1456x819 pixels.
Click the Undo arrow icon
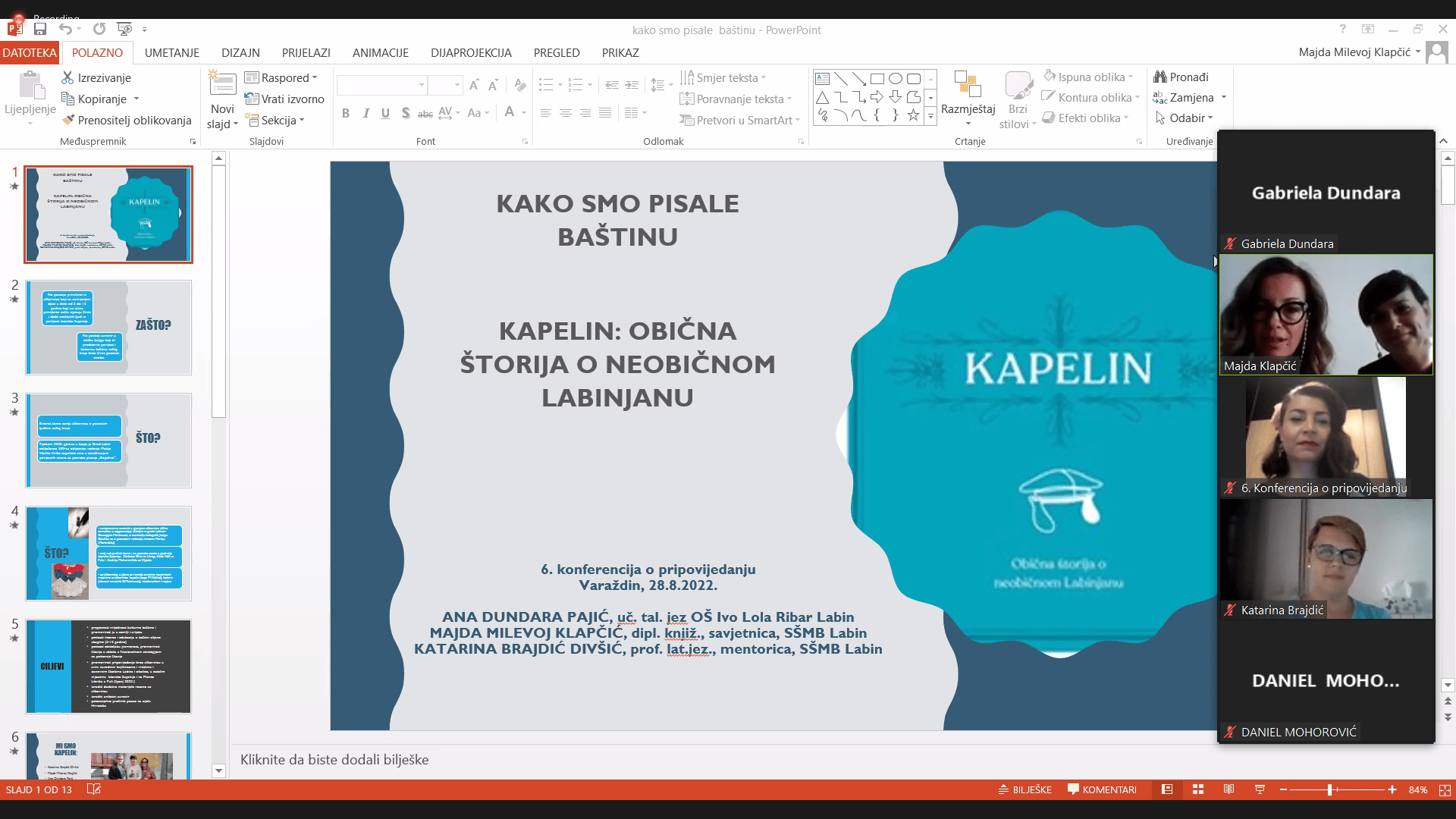(65, 29)
